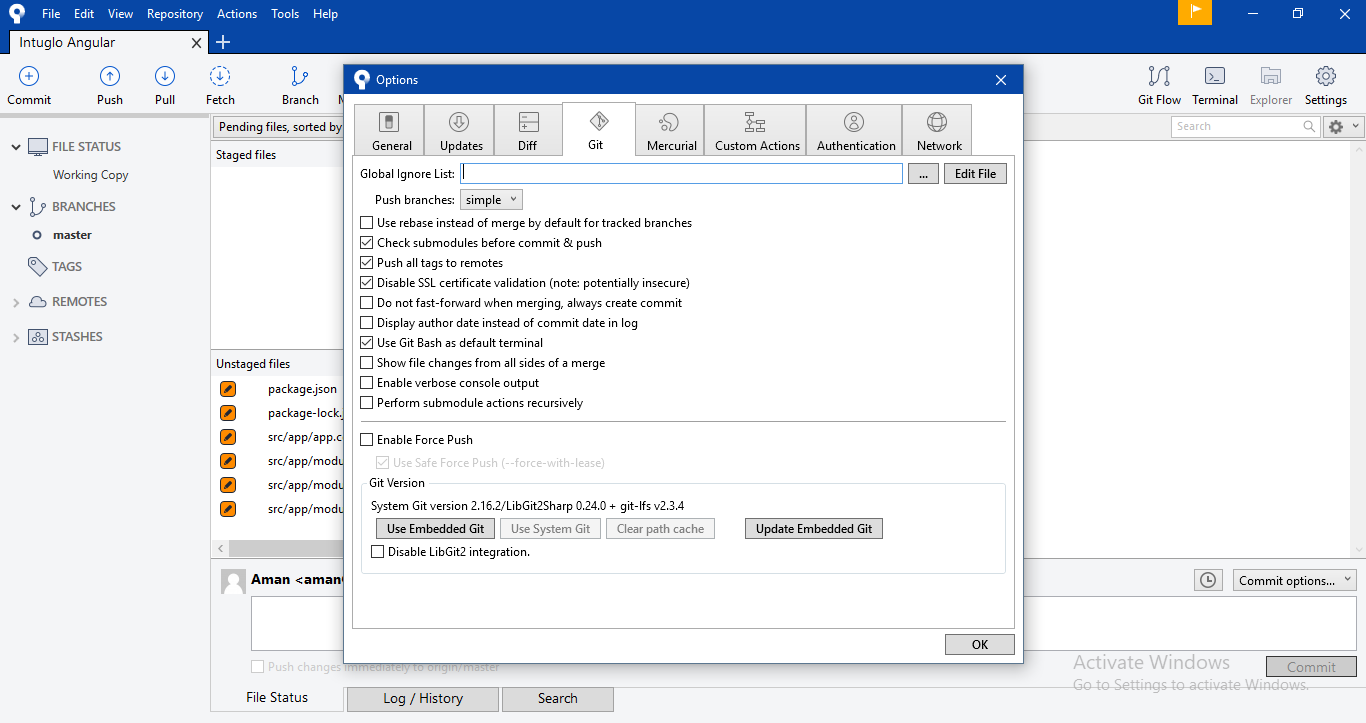
Task: Click the Pull toolbar icon
Action: click(164, 85)
